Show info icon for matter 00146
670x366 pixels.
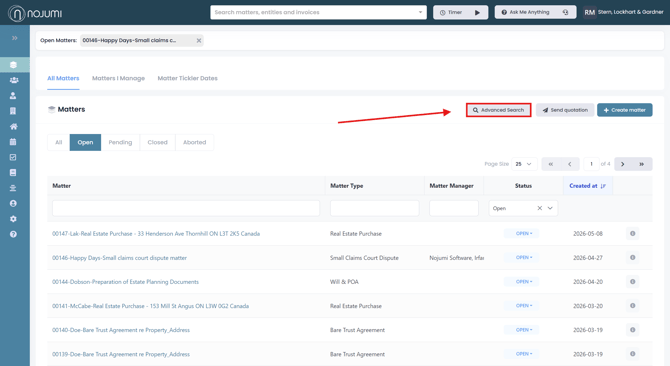tap(632, 258)
